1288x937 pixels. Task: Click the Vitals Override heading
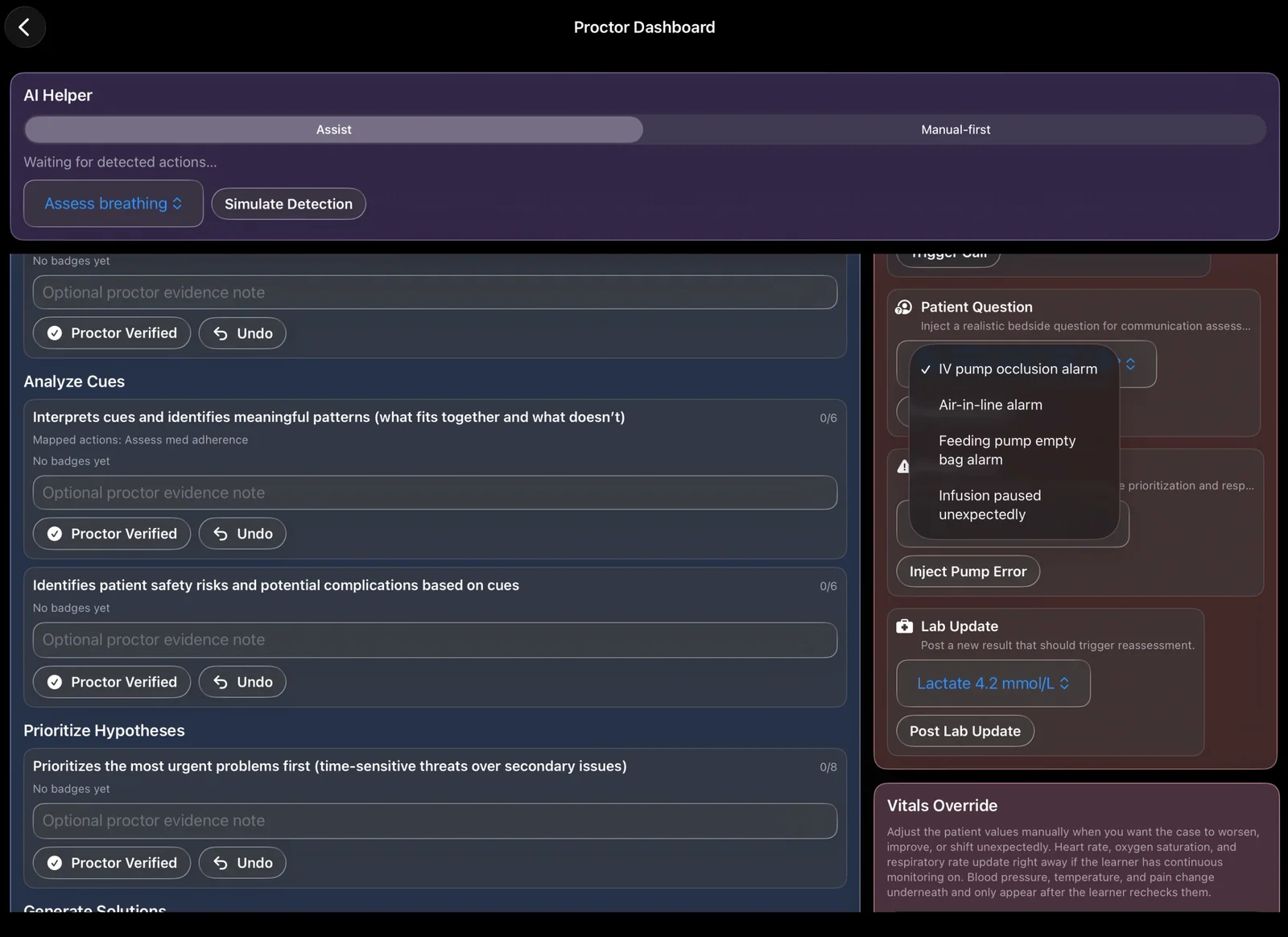click(942, 806)
